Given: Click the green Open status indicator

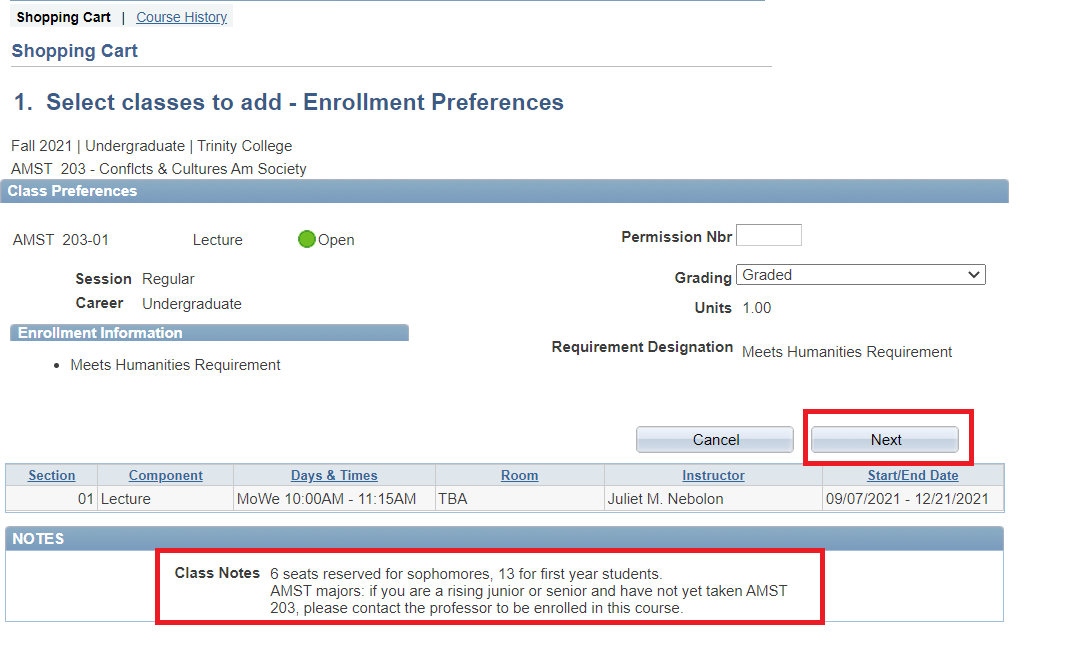Looking at the screenshot, I should coord(306,239).
